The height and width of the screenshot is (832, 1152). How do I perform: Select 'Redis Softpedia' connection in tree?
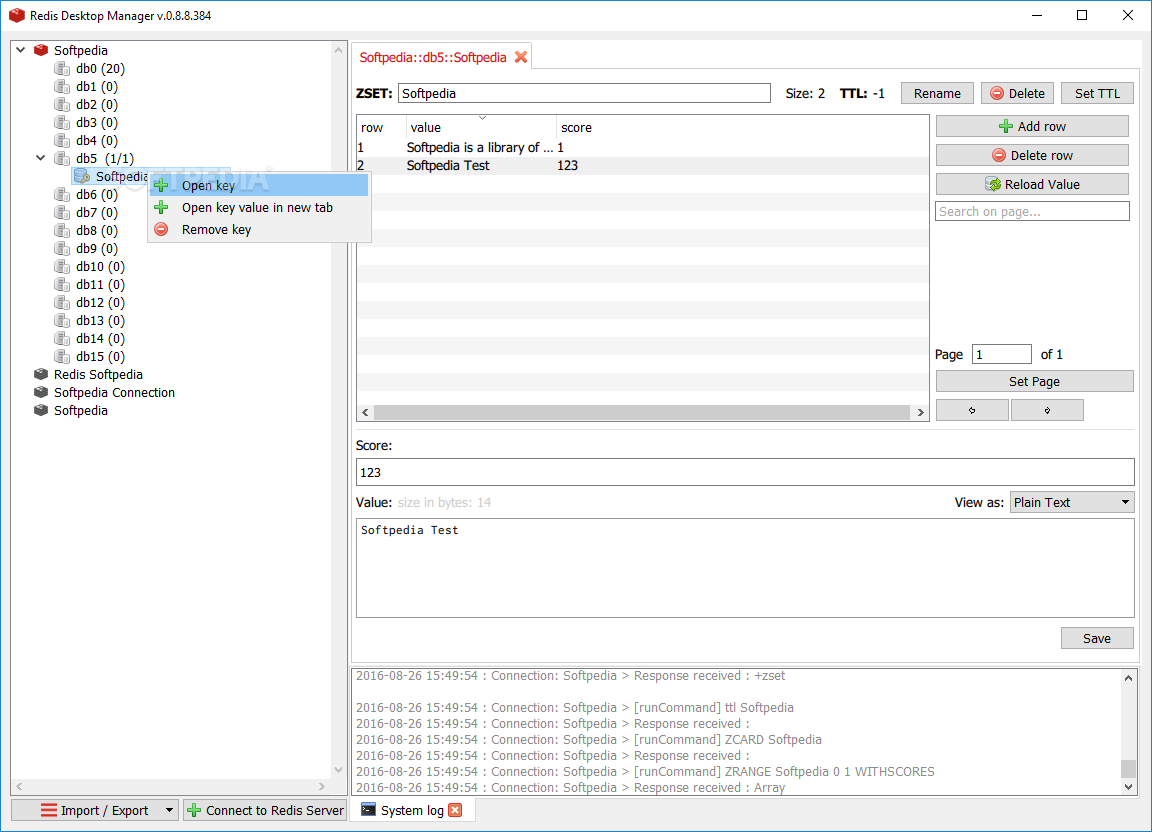[x=98, y=374]
